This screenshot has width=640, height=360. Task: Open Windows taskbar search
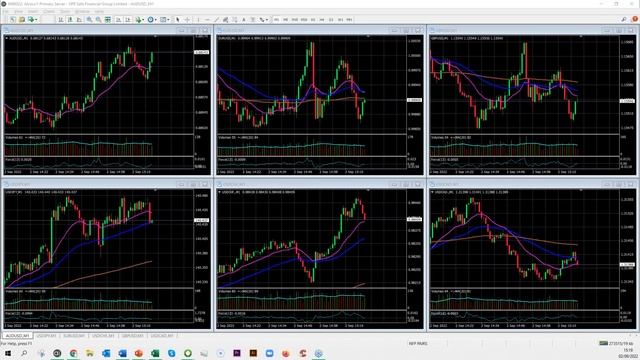pyautogui.click(x=24, y=353)
